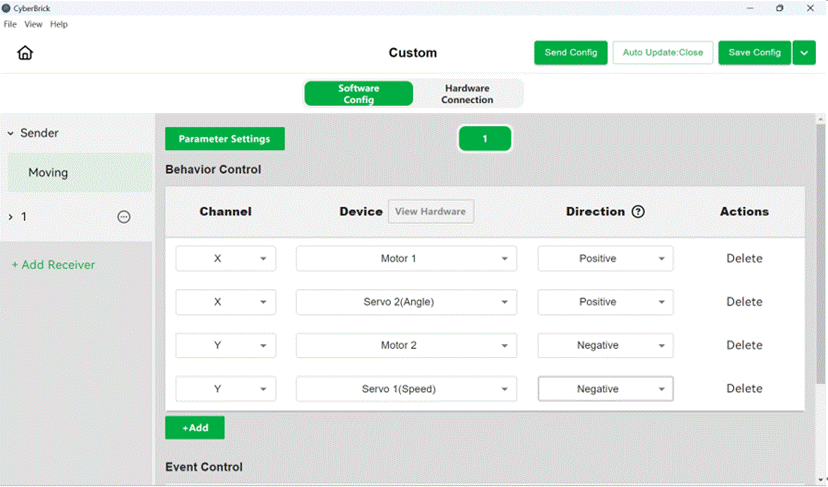Open the Save Config dropdown arrow
This screenshot has height=487, width=828.
[804, 53]
